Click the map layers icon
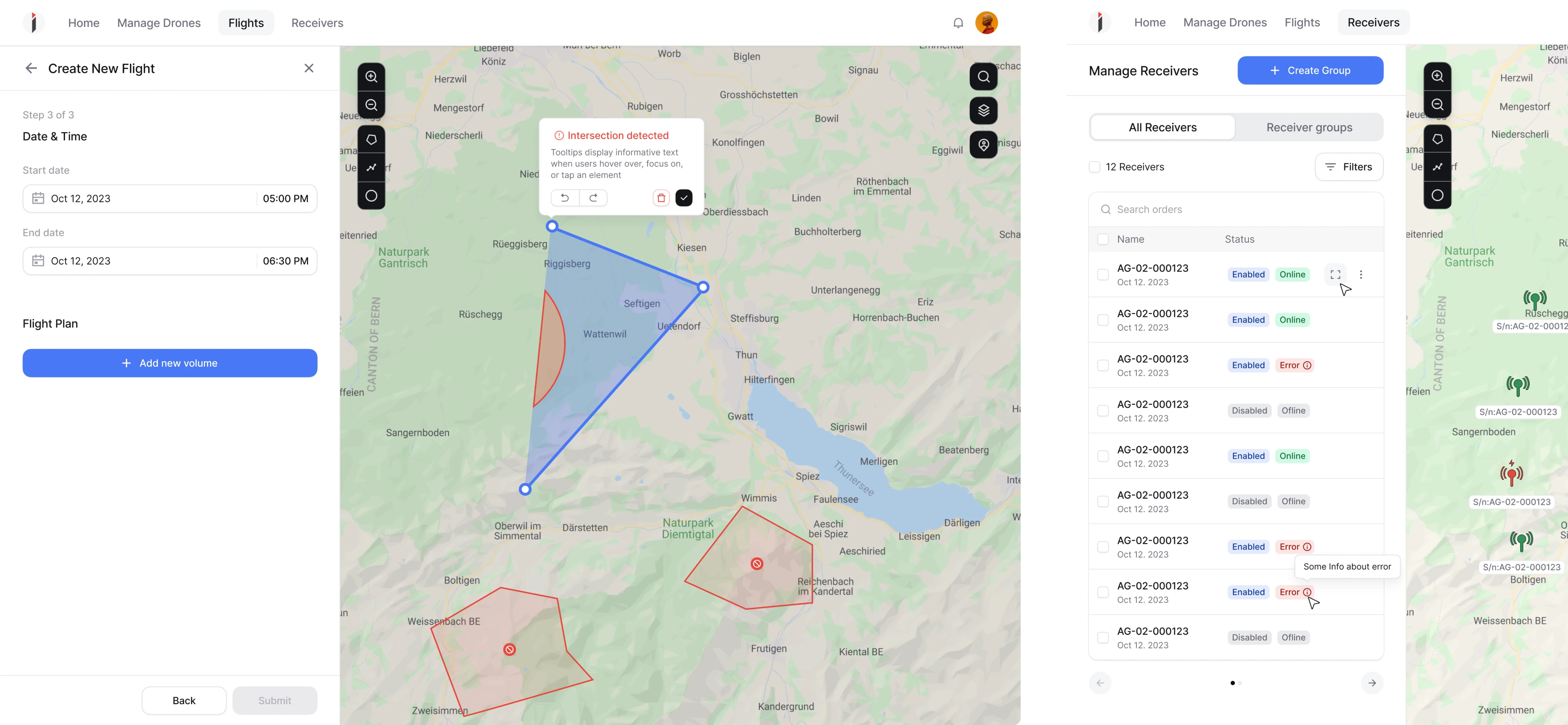The image size is (1568, 725). click(x=983, y=111)
